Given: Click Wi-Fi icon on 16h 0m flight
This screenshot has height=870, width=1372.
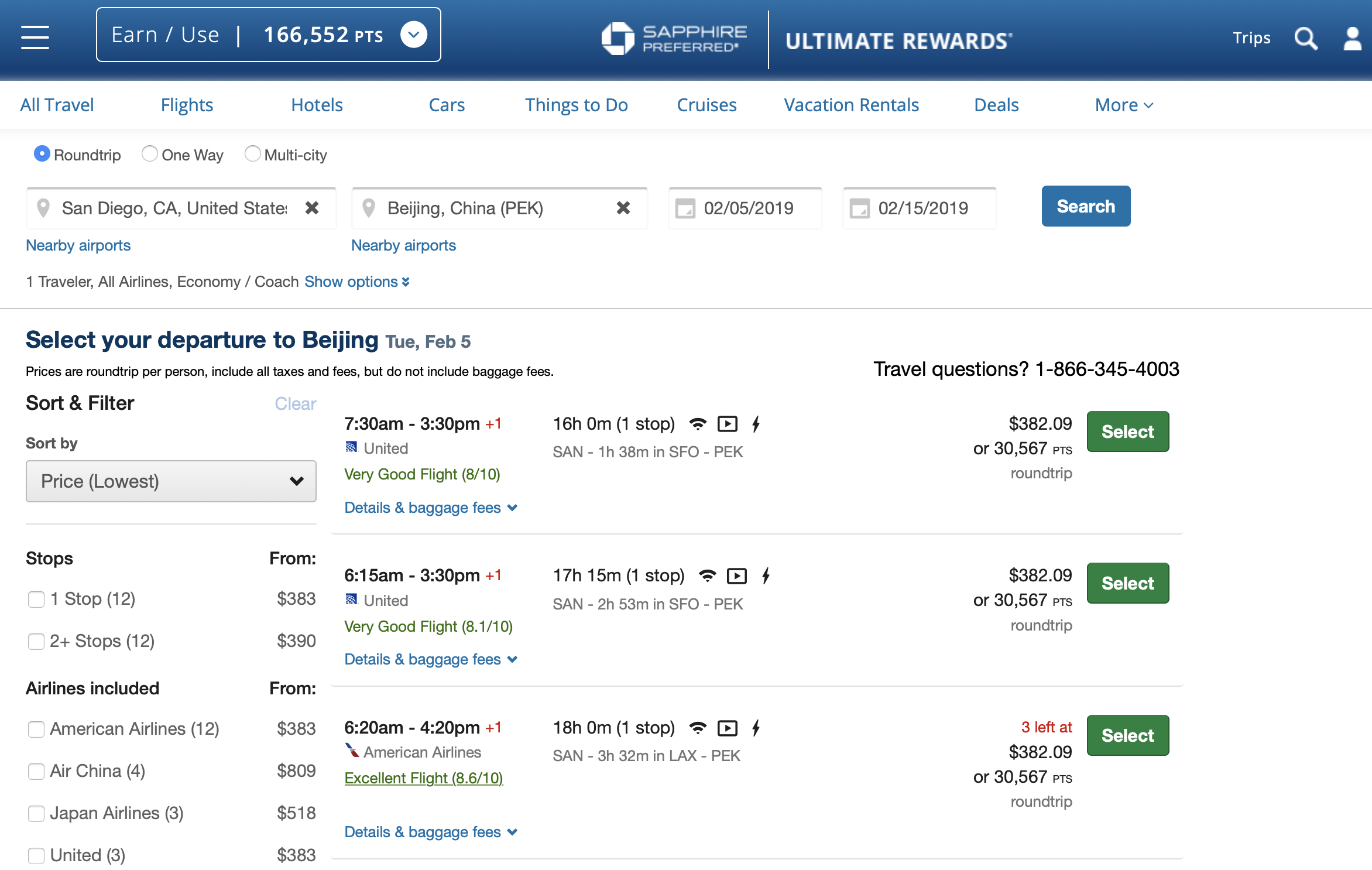Looking at the screenshot, I should (697, 424).
